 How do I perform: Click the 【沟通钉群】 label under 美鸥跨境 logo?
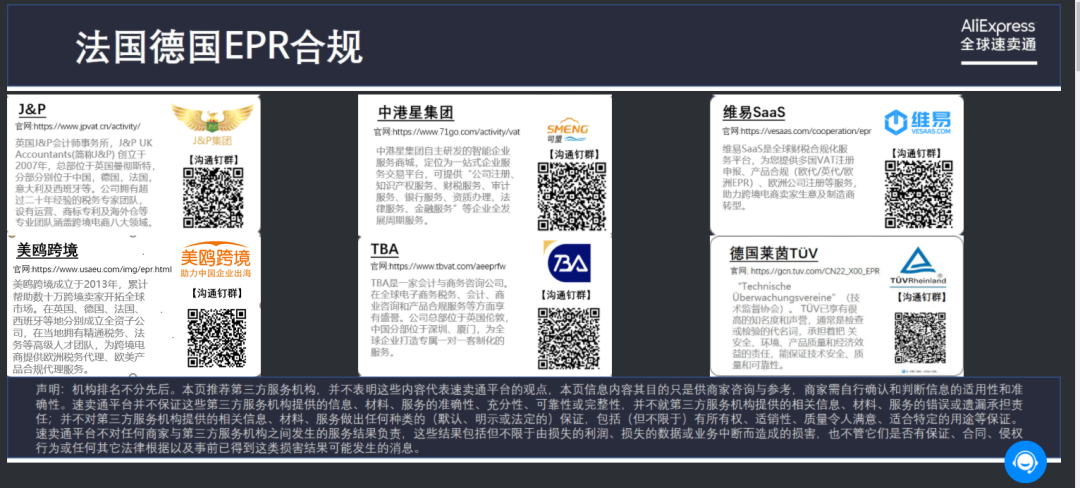(x=217, y=293)
